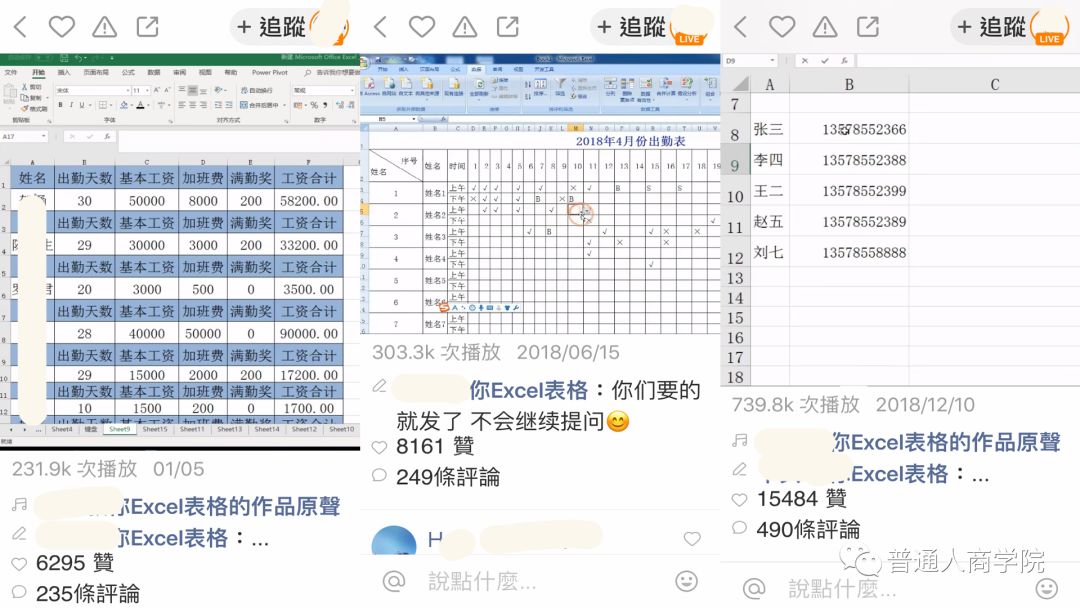The width and height of the screenshot is (1080, 608).
Task: Click the save icon in left Excel title bar
Action: 64,58
